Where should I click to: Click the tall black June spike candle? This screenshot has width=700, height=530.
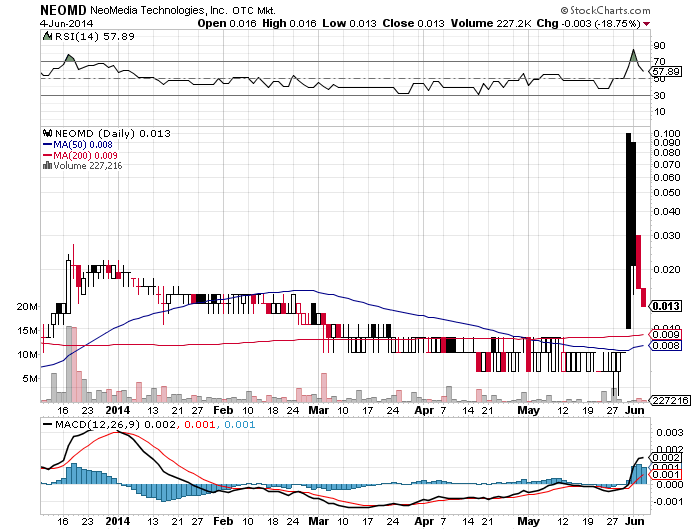pyautogui.click(x=629, y=230)
